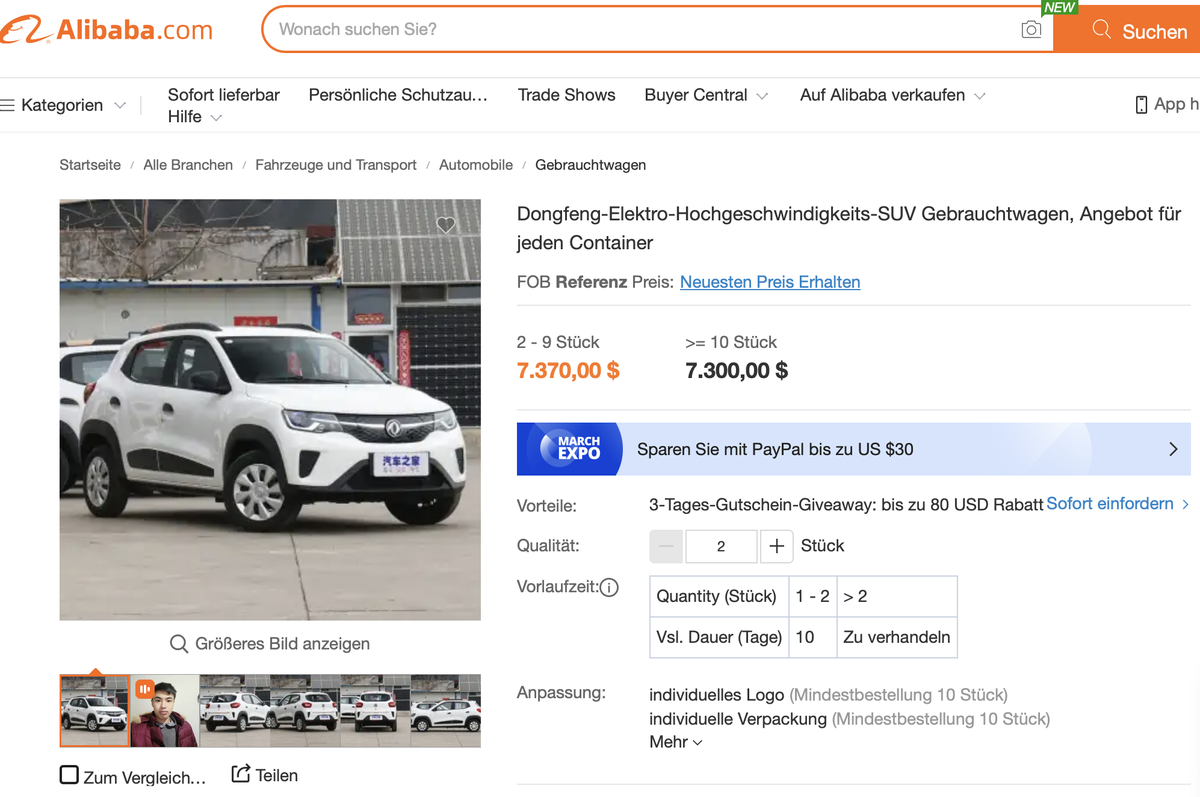Open Alle Branchen breadcrumb

188,165
